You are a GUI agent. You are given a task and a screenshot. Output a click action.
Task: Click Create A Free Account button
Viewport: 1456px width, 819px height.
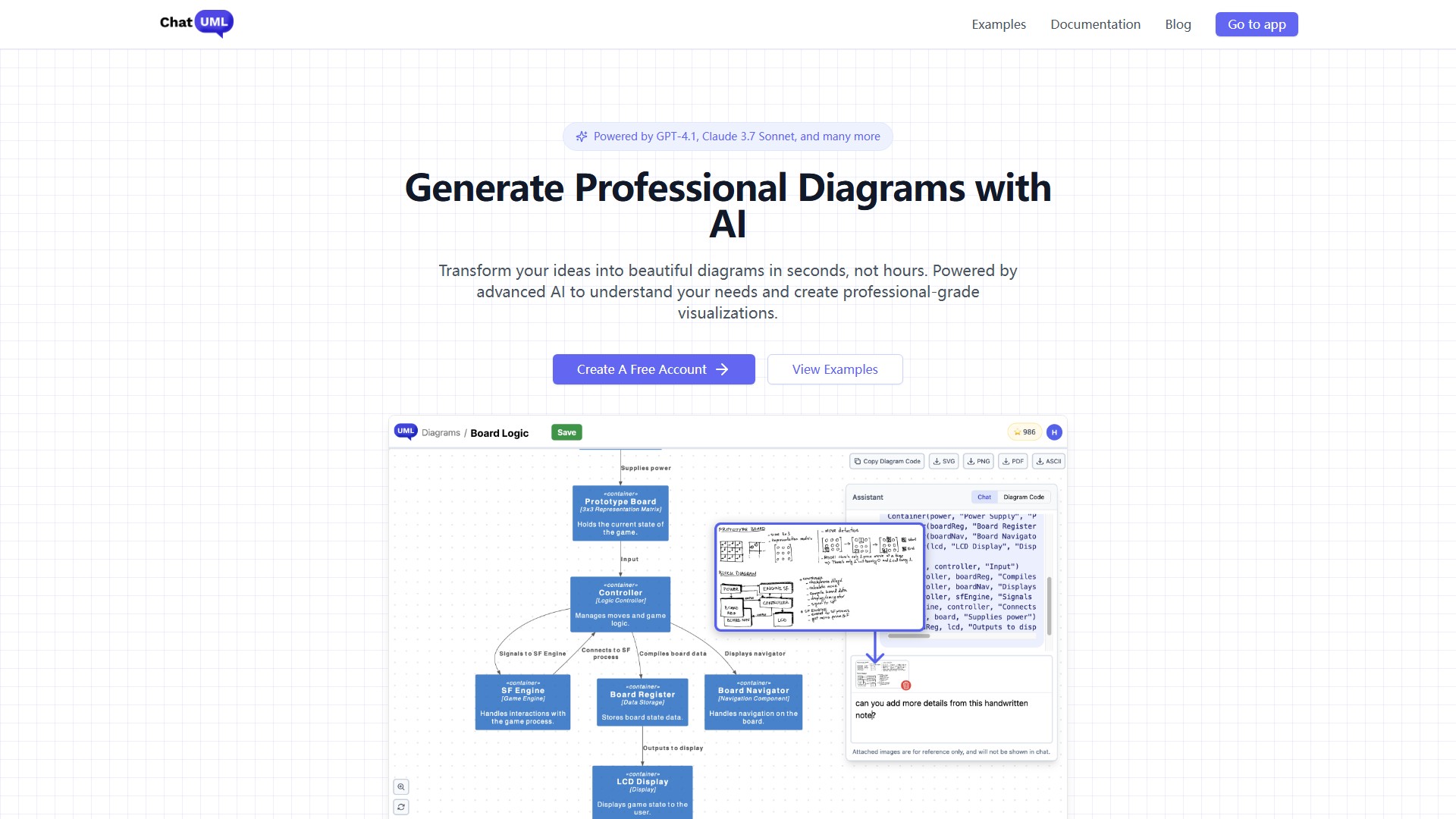pos(654,369)
